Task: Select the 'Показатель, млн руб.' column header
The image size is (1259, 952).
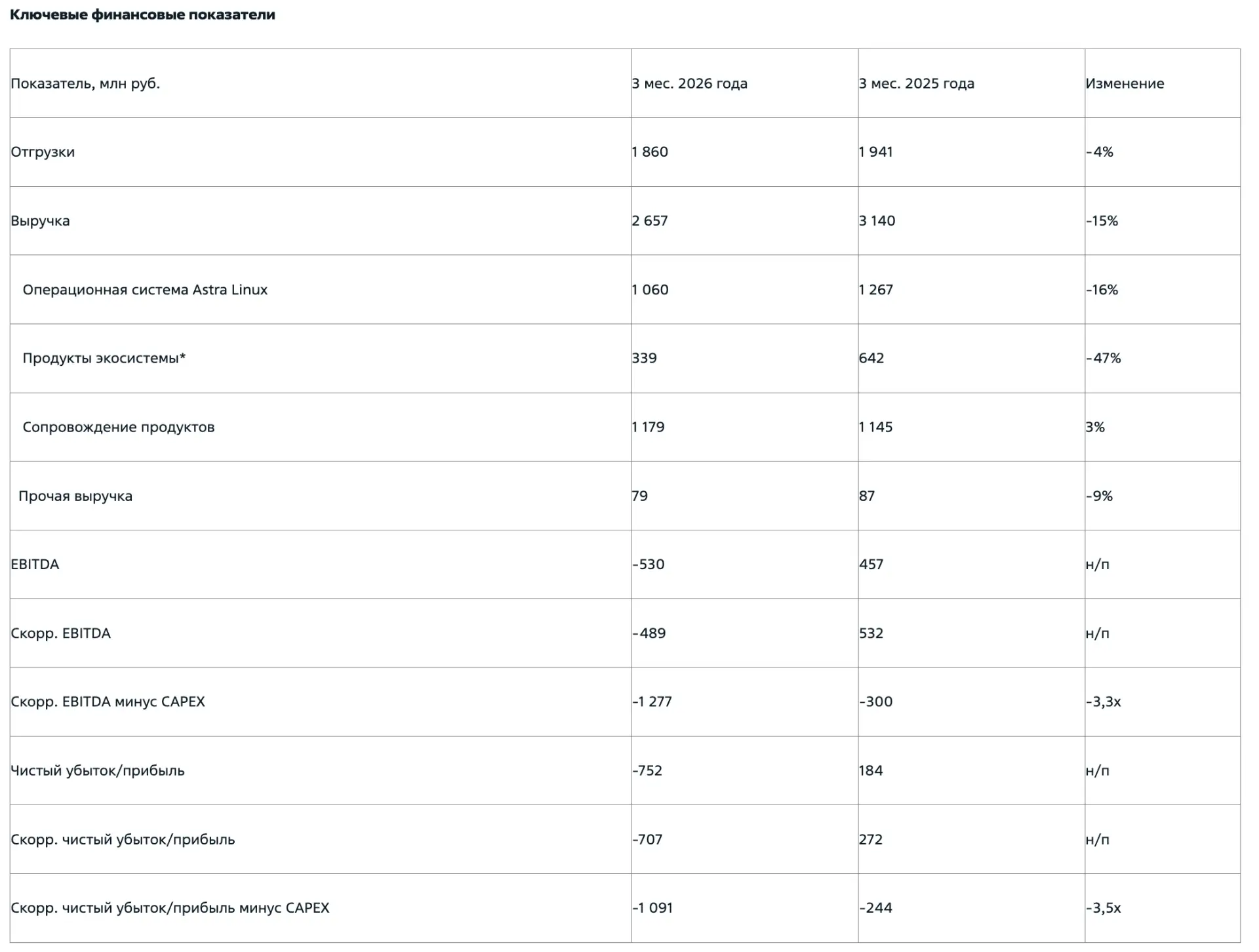Action: coord(85,83)
